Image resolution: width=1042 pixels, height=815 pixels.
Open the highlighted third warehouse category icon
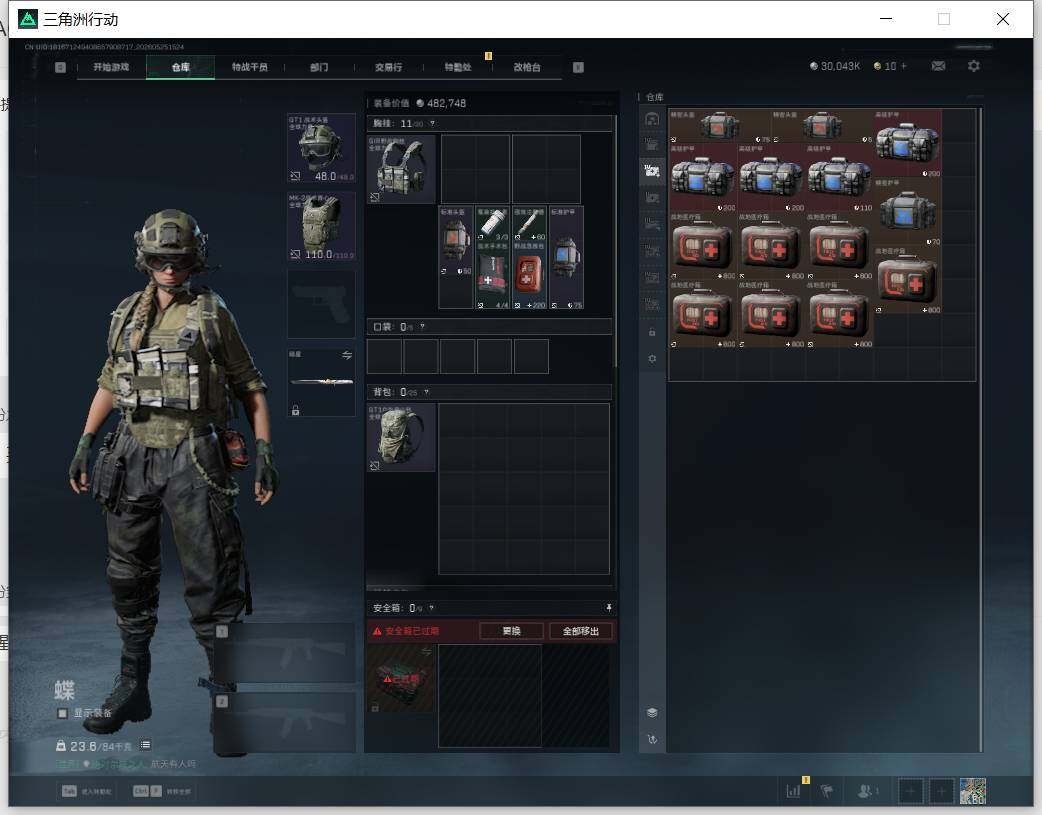coord(653,172)
